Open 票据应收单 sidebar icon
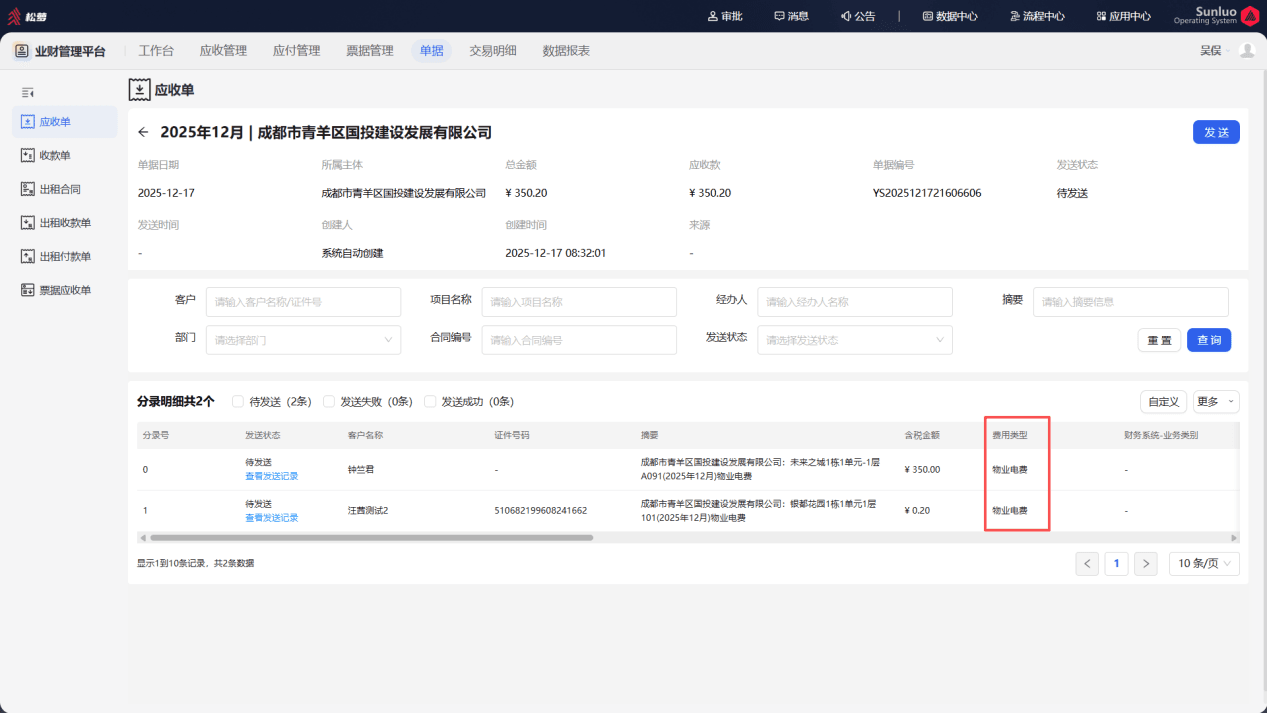 (28, 290)
